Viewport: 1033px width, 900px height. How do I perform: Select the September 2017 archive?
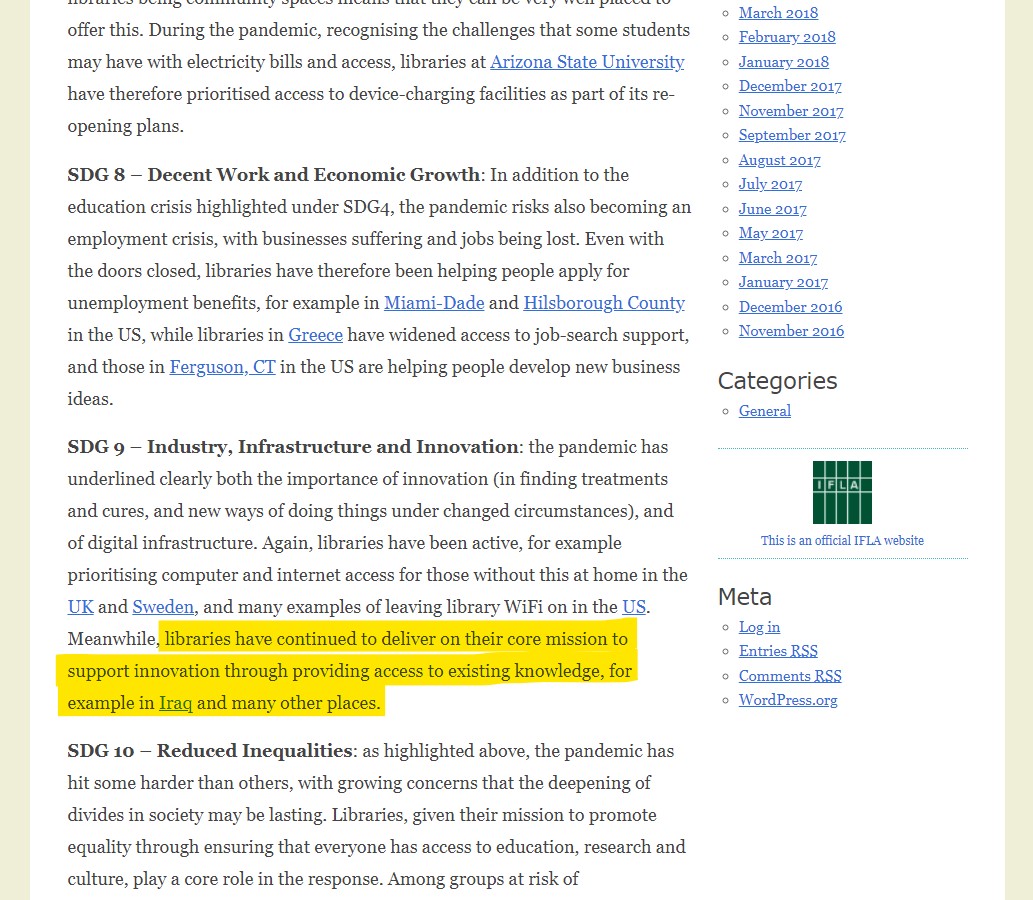(792, 135)
